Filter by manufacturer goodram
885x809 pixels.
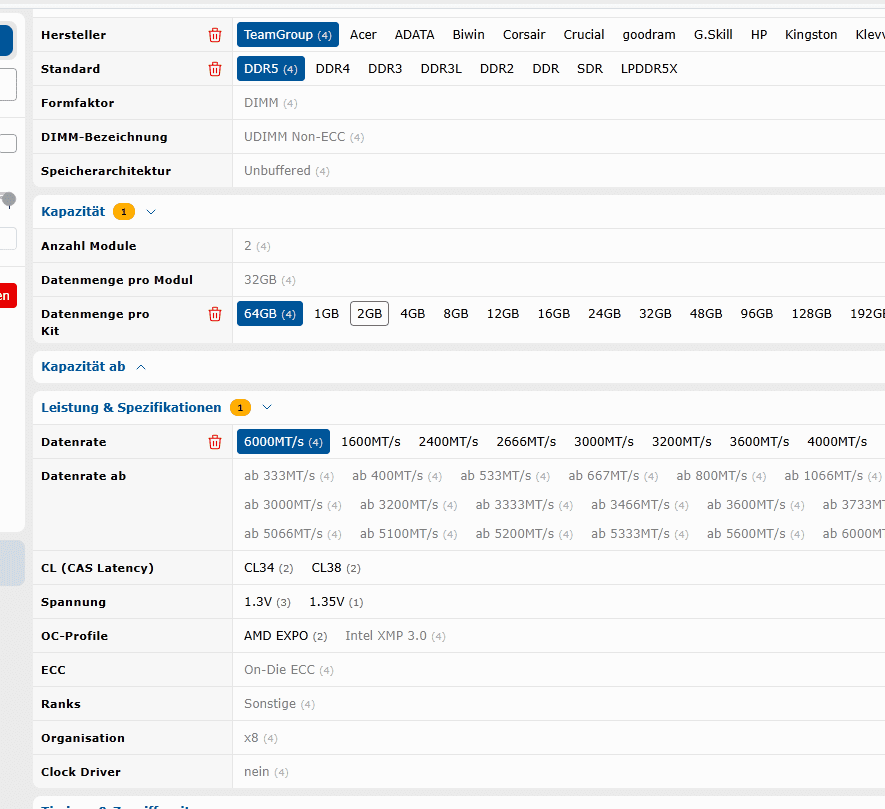(649, 34)
